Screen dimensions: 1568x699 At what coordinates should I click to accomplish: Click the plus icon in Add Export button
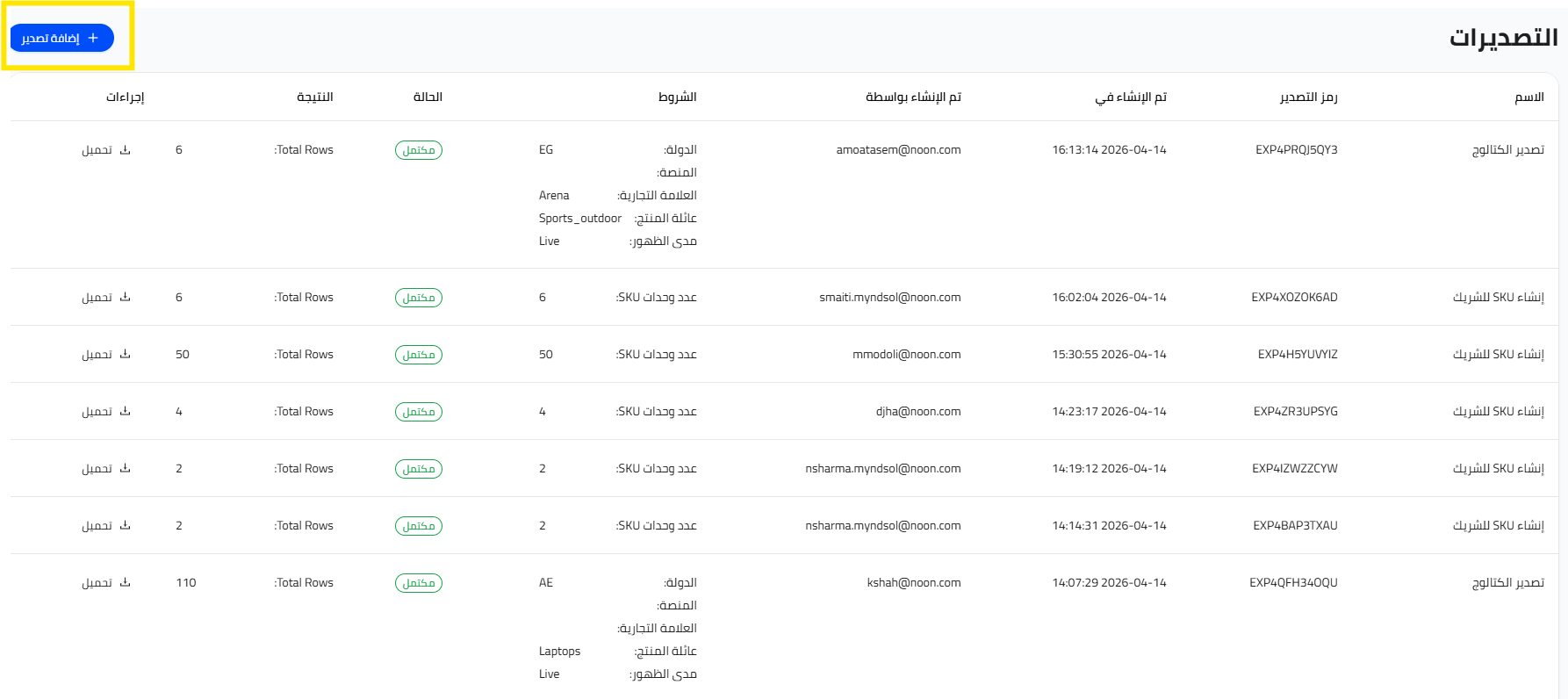point(93,38)
